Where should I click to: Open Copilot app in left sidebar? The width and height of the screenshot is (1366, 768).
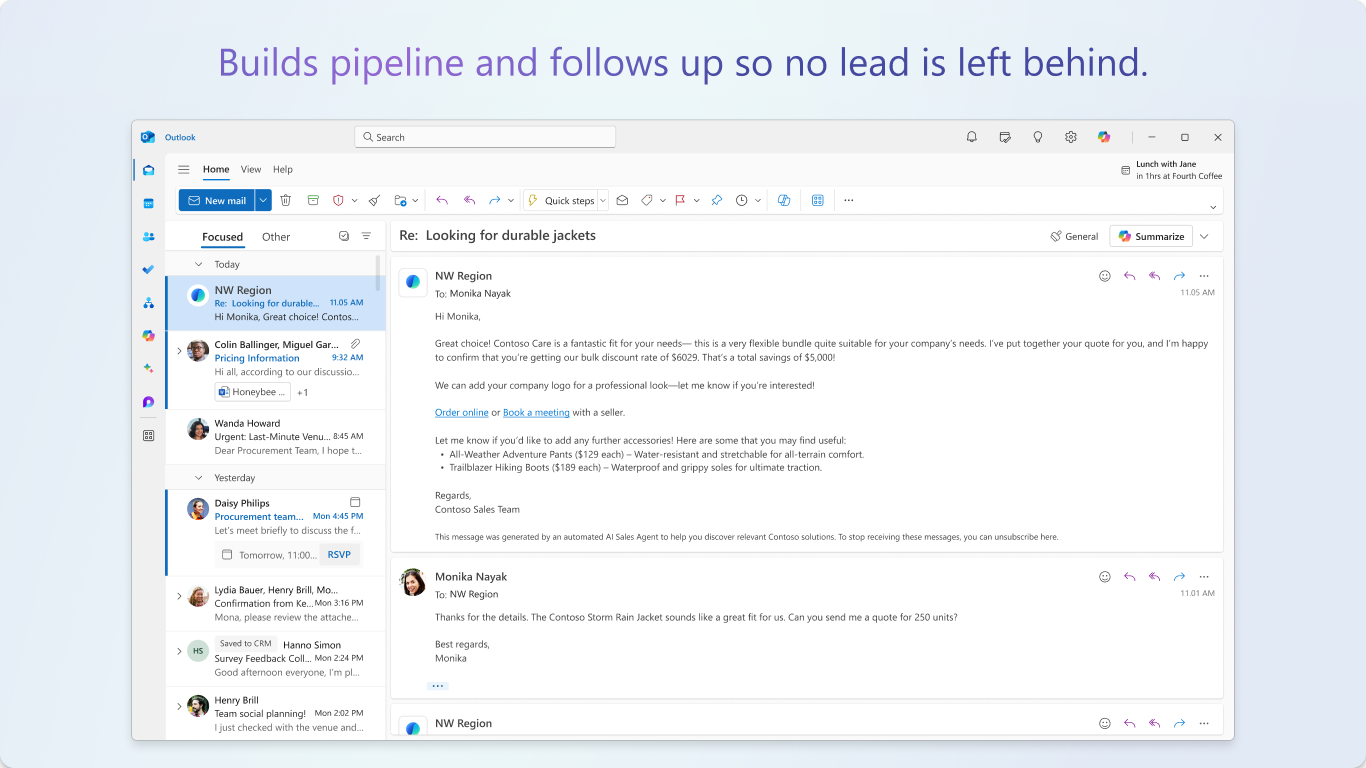(x=148, y=335)
